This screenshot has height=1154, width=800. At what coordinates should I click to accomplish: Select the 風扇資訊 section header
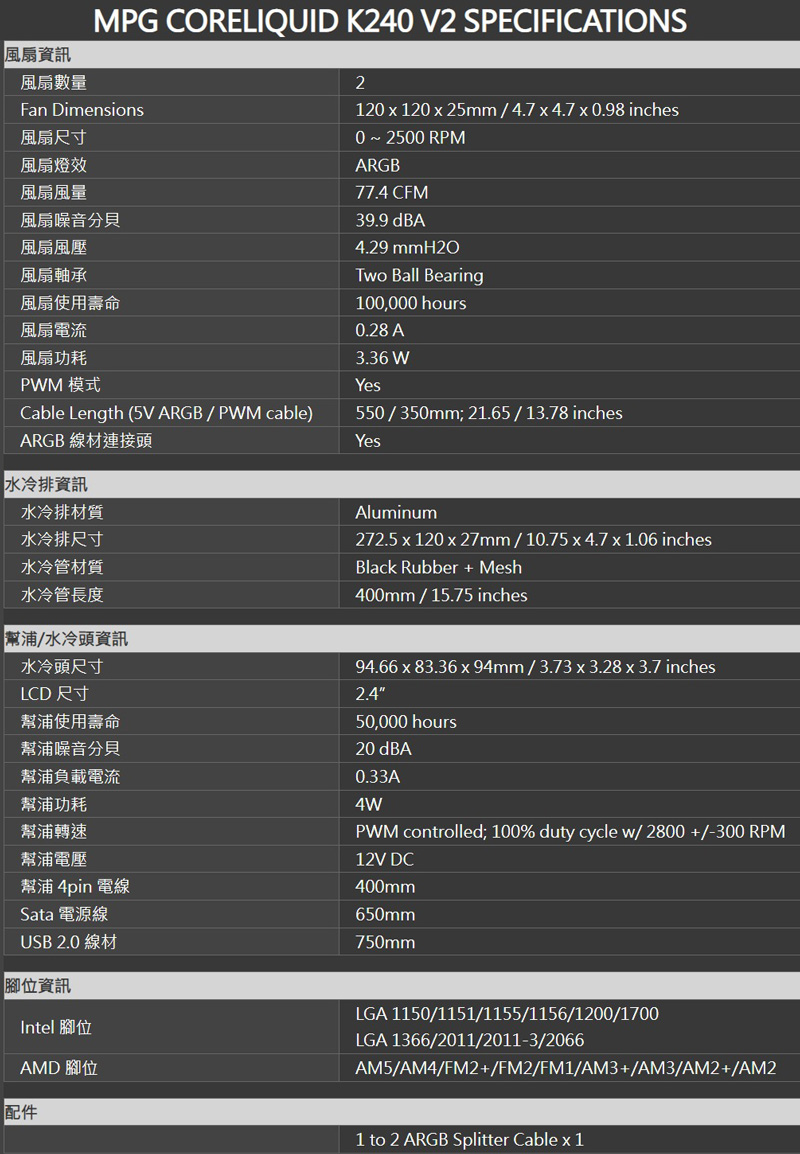point(38,54)
